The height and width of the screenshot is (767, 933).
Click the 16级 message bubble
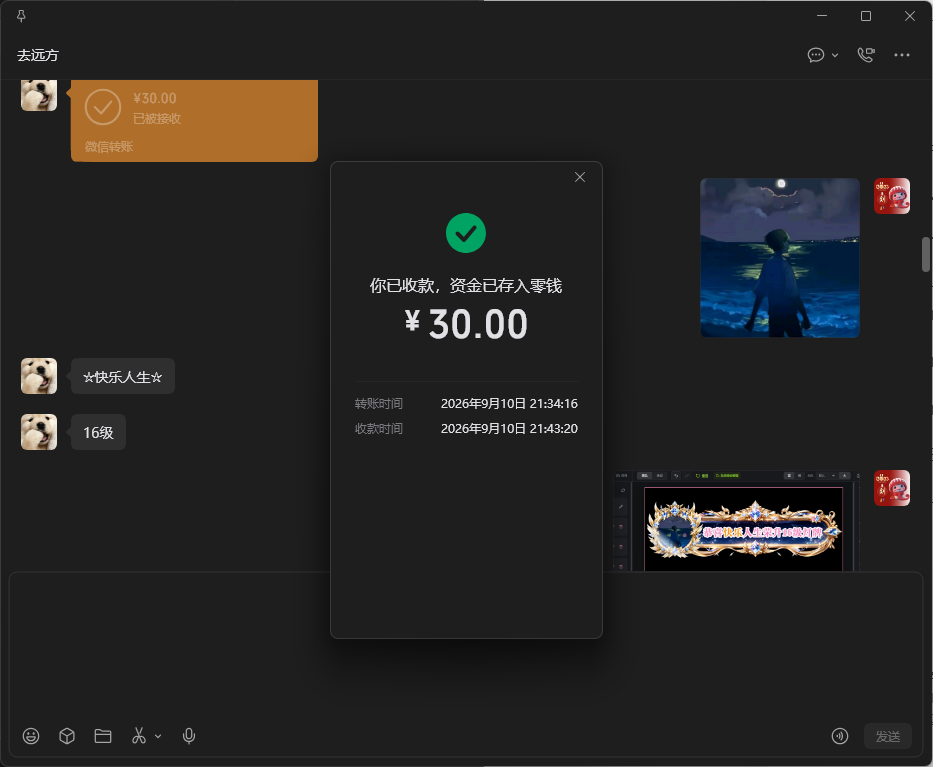pos(98,432)
